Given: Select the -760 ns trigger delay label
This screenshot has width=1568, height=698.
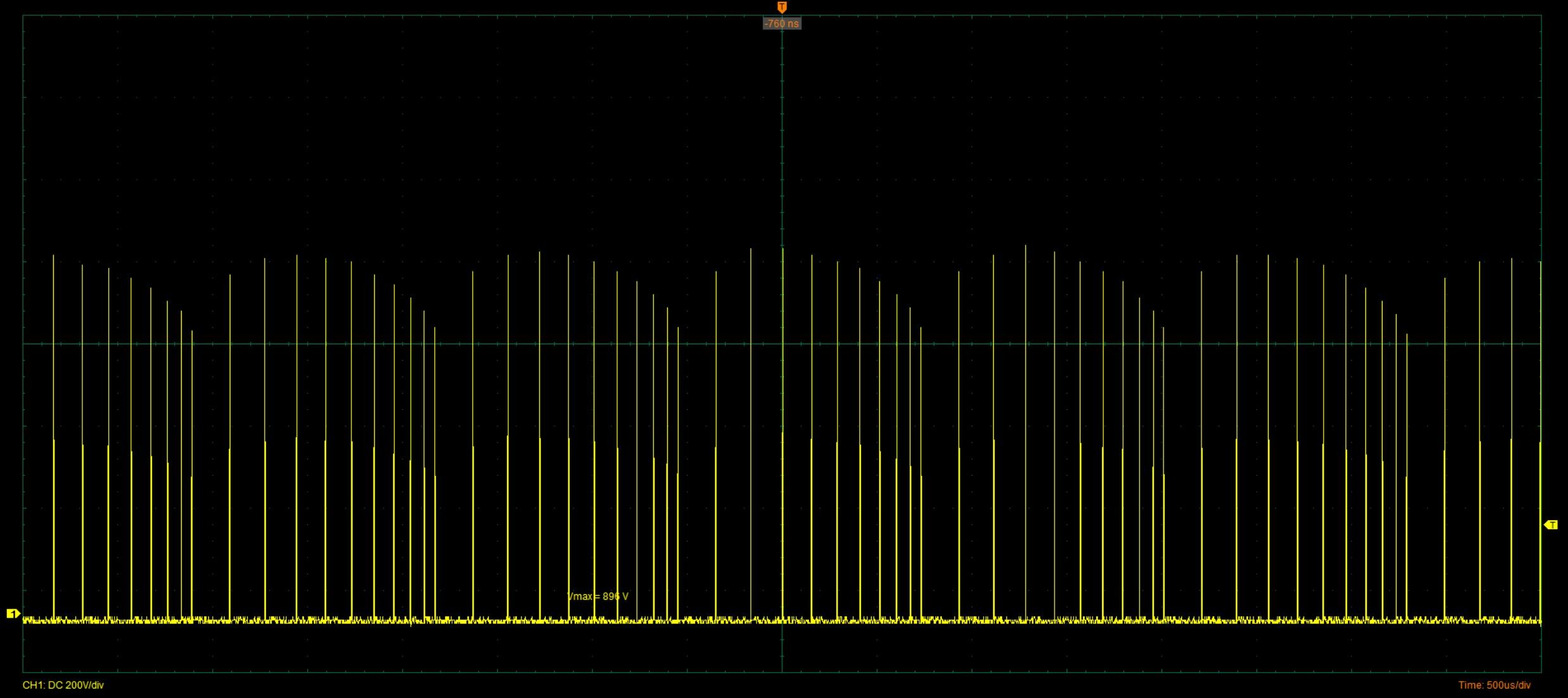Looking at the screenshot, I should point(782,23).
